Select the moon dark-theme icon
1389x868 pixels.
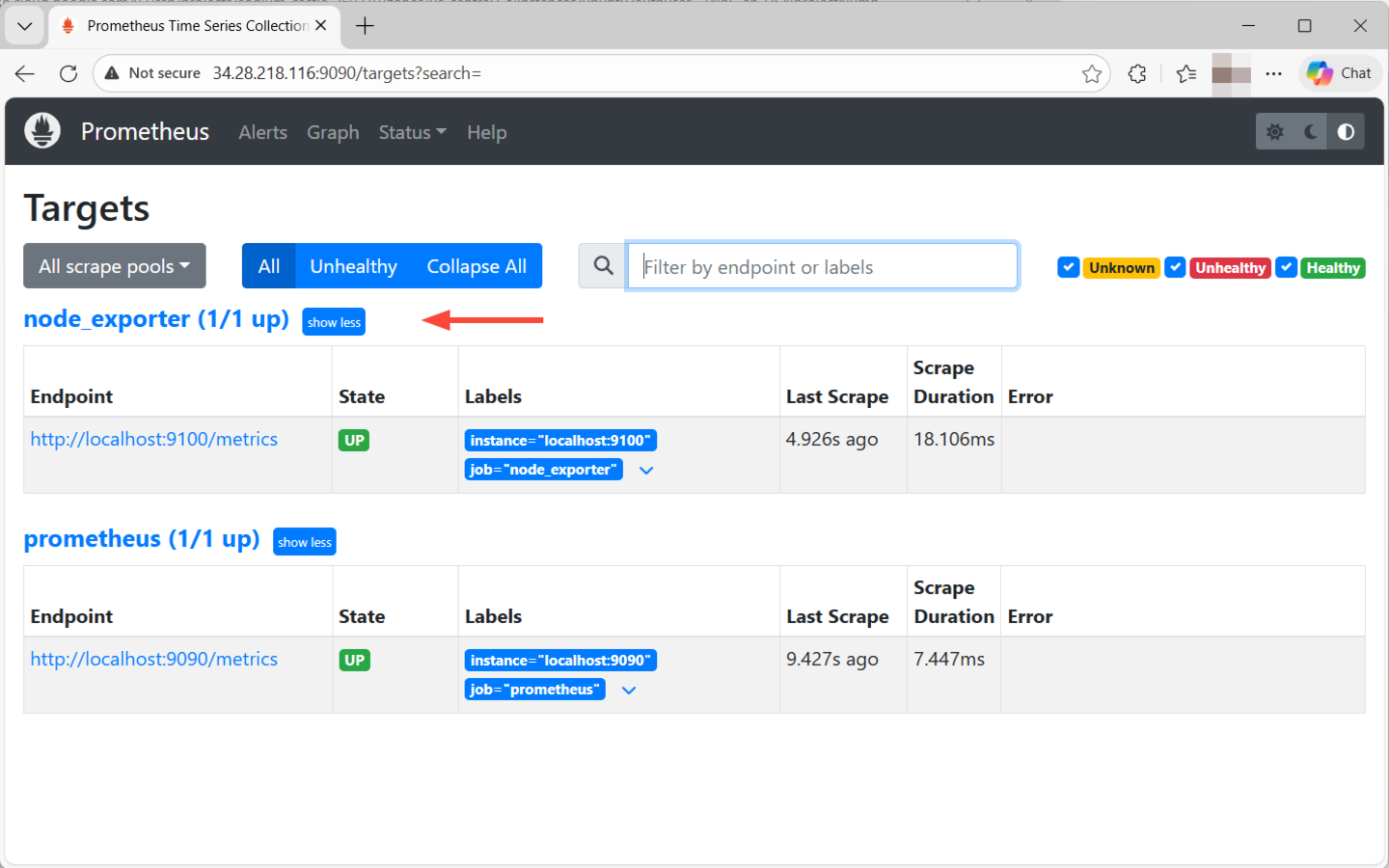(x=1311, y=131)
